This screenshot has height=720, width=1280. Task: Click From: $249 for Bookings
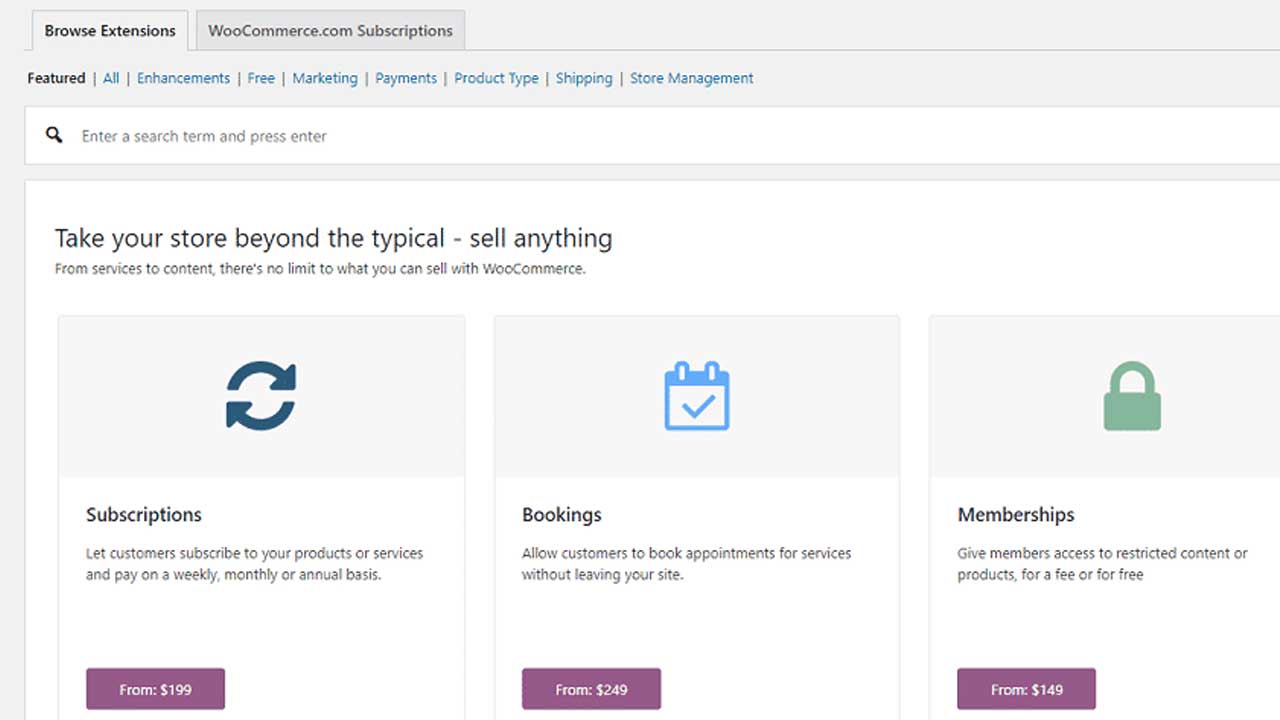click(591, 689)
